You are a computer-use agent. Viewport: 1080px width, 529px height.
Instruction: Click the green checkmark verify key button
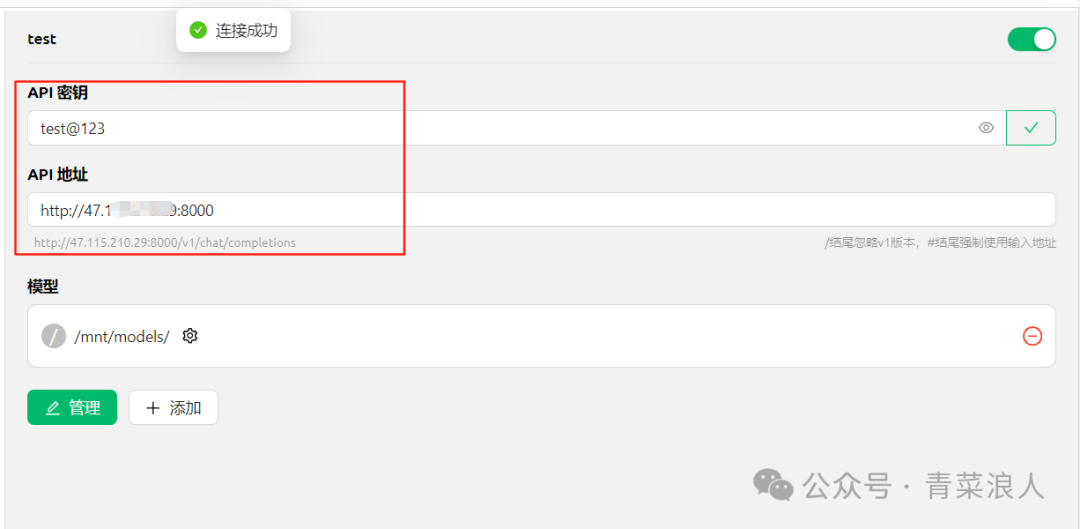coord(1031,127)
